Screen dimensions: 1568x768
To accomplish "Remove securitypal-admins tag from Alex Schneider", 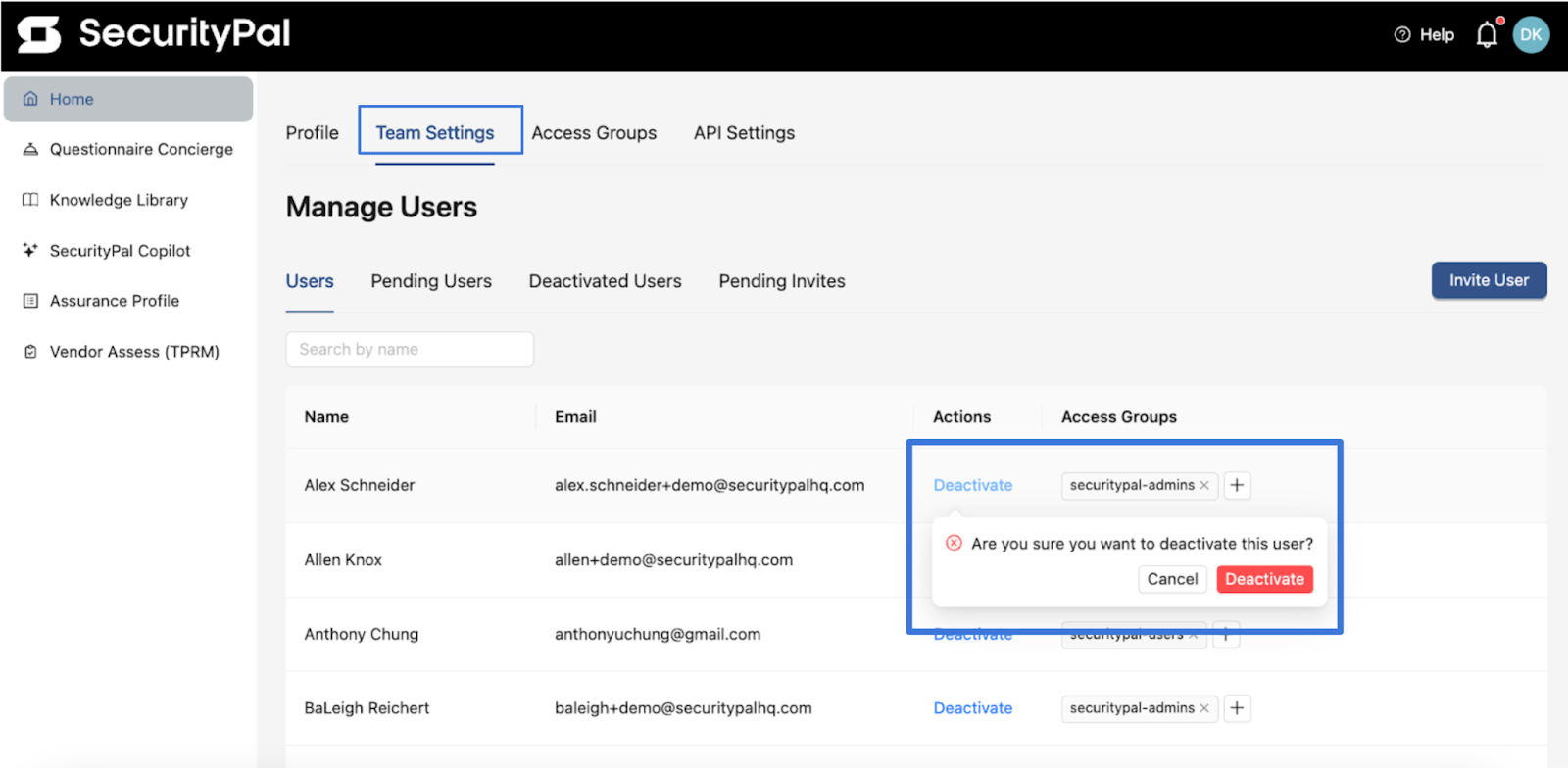I will pos(1204,485).
